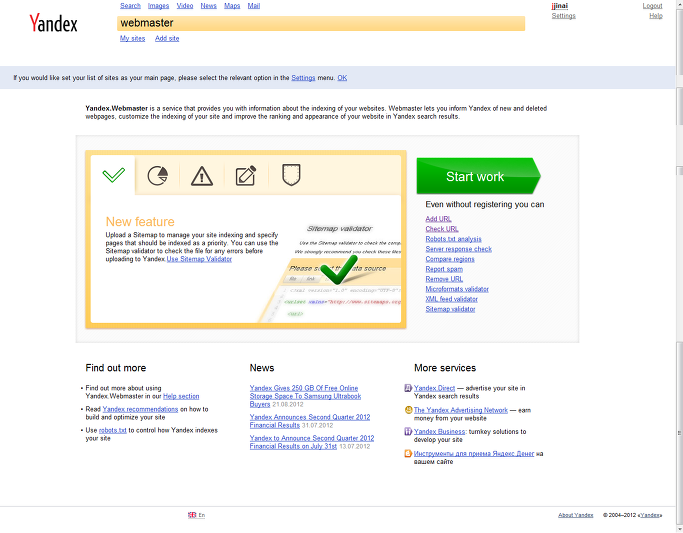
Task: Open Settings under the username
Action: tap(563, 16)
